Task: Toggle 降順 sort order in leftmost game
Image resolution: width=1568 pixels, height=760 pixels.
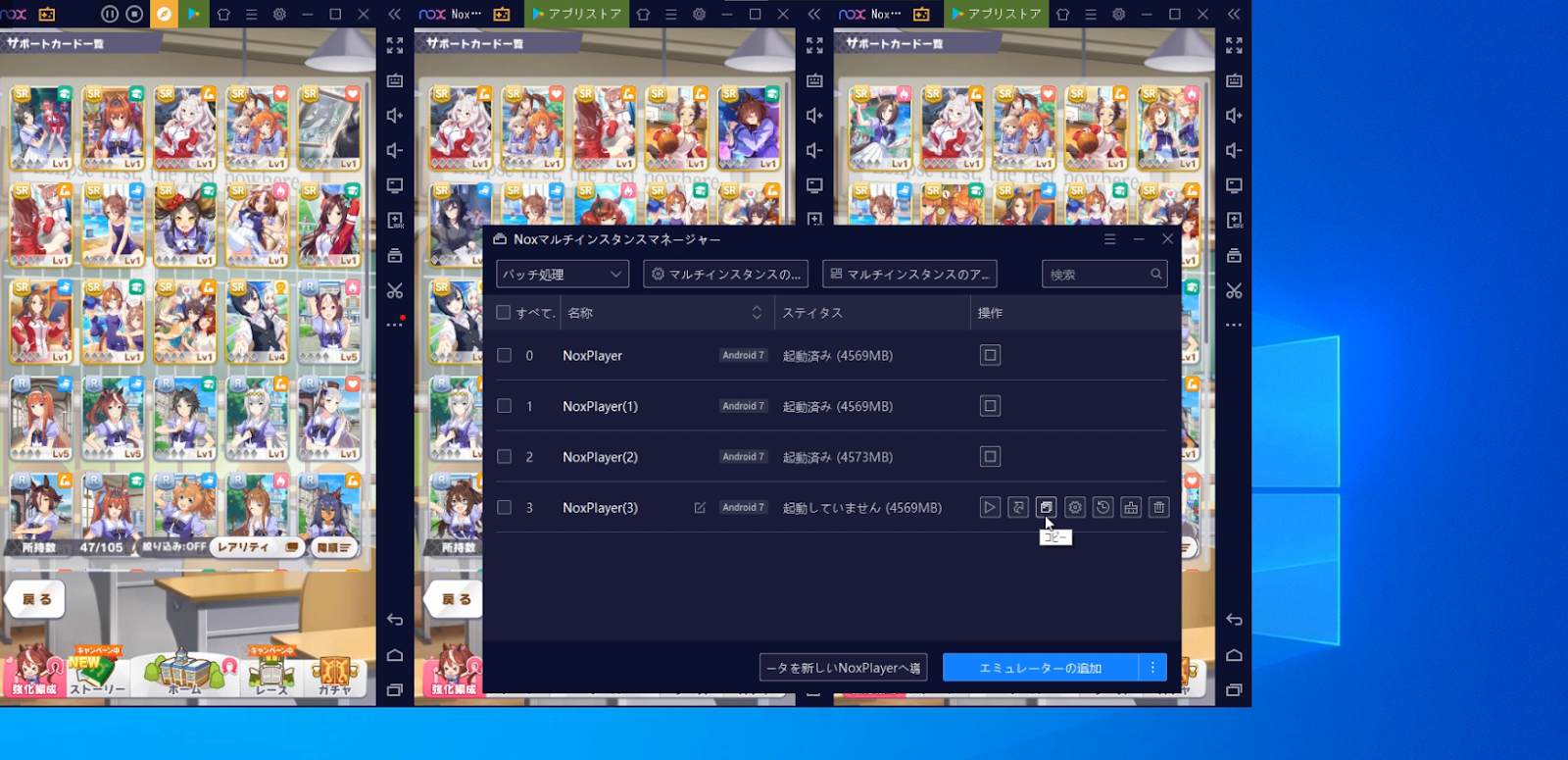Action: 334,547
